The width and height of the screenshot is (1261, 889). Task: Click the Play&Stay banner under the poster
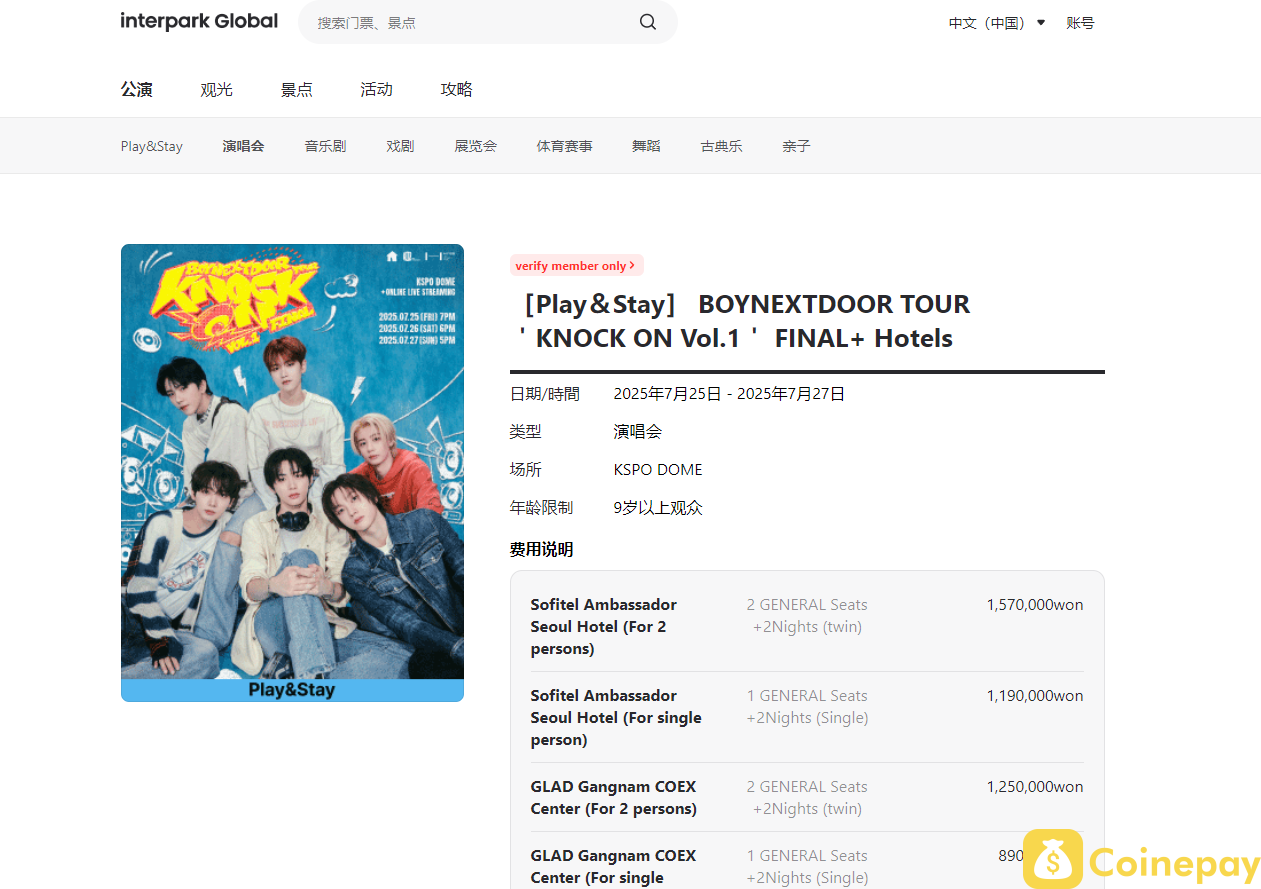tap(292, 690)
